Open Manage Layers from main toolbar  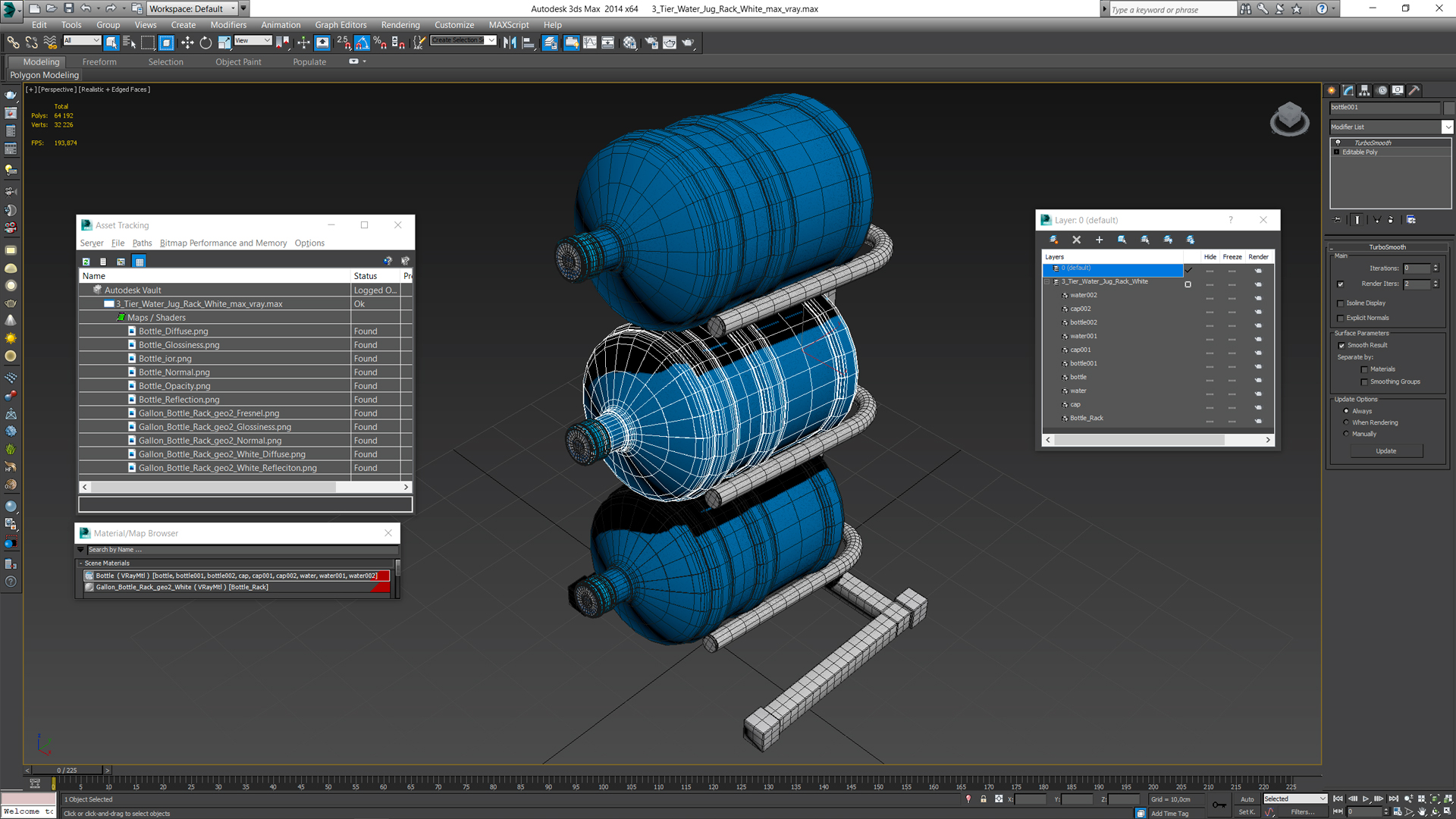point(550,42)
